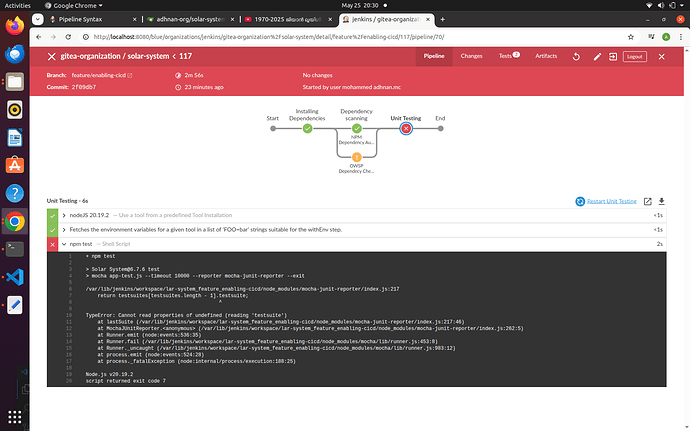
Task: Open Visual Studio Code from the dock
Action: pyautogui.click(x=15, y=277)
